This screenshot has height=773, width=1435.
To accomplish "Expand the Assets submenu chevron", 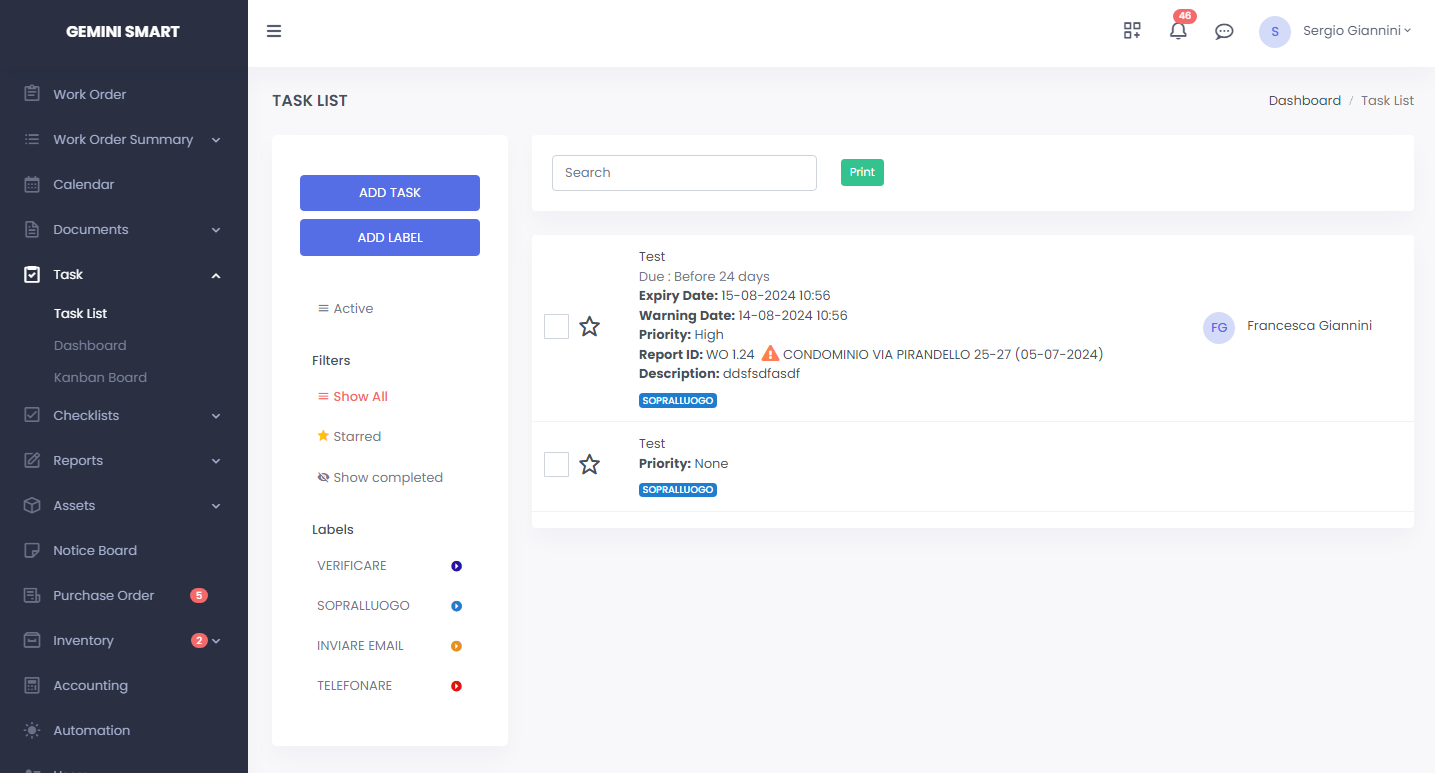I will (x=216, y=506).
